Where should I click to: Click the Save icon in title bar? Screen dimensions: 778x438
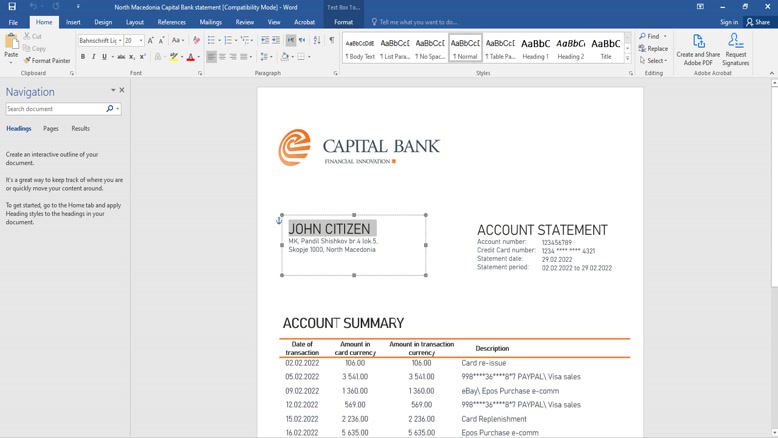pos(12,7)
